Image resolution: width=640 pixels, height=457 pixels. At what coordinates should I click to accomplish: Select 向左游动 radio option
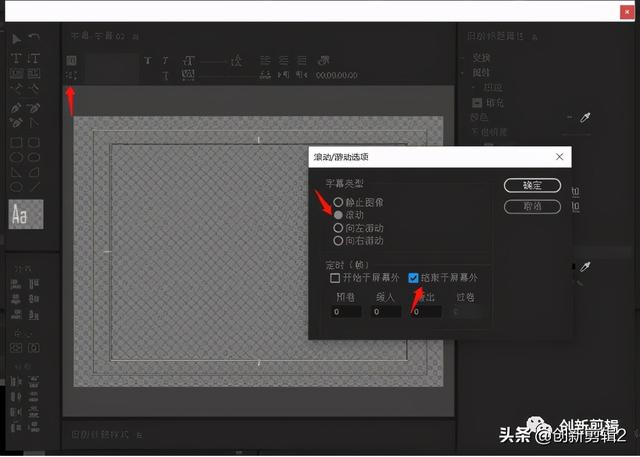[x=338, y=228]
